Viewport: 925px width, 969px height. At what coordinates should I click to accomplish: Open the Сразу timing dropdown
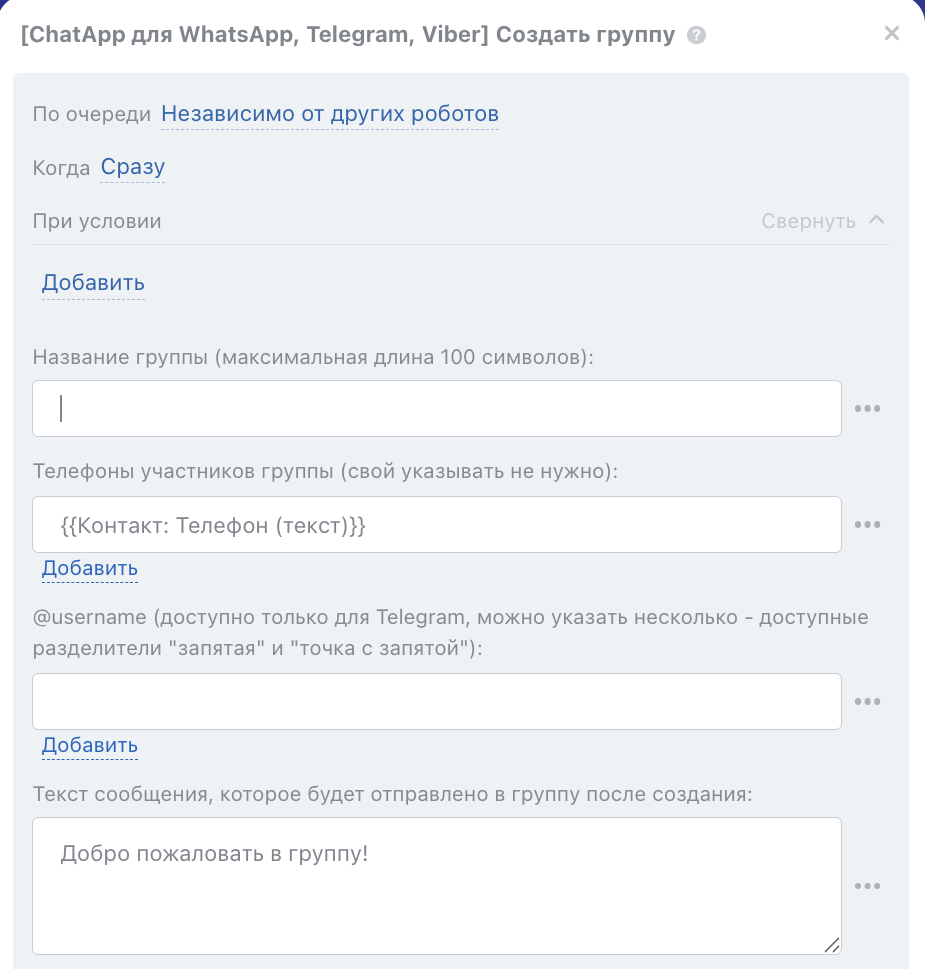coord(132,167)
